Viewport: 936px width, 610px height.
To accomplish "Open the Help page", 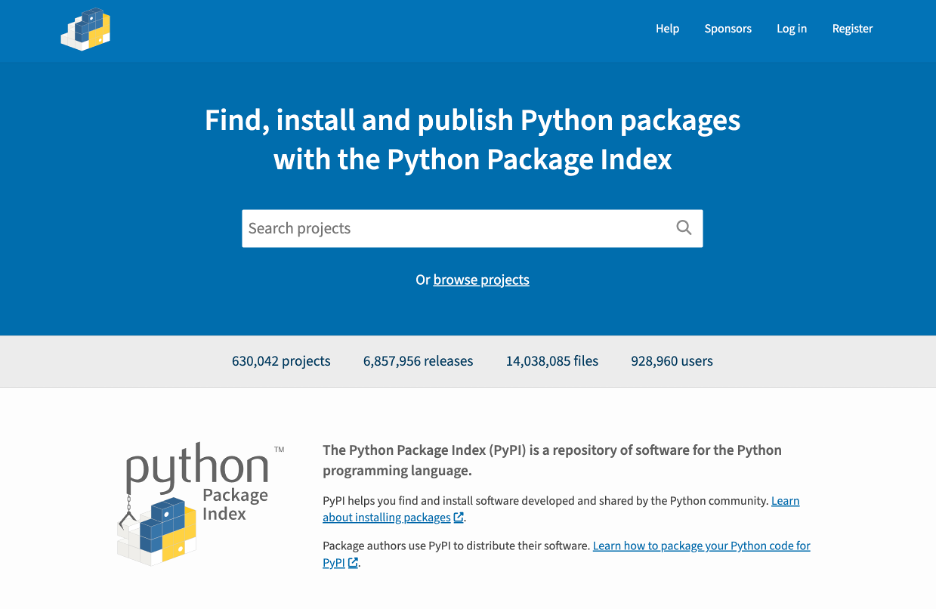I will coord(667,29).
